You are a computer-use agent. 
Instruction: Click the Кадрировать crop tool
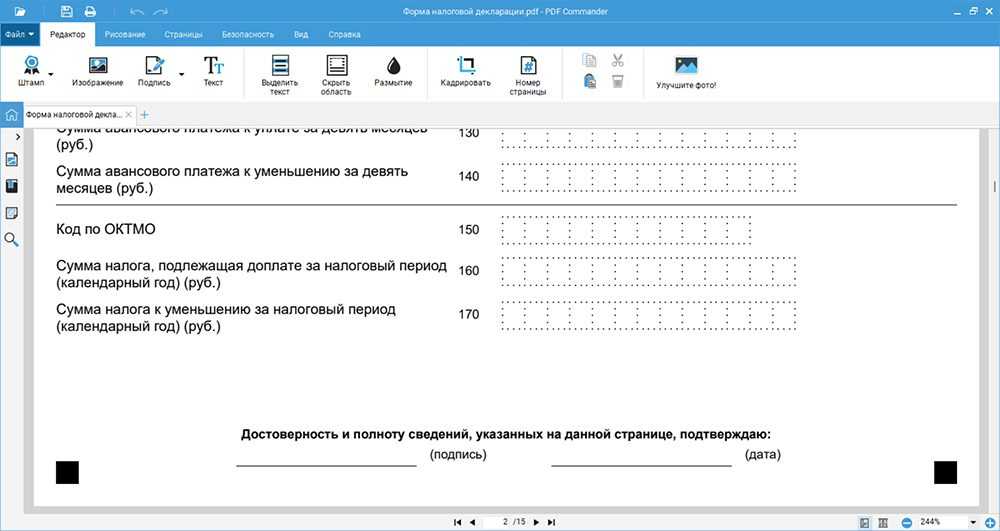tap(465, 66)
